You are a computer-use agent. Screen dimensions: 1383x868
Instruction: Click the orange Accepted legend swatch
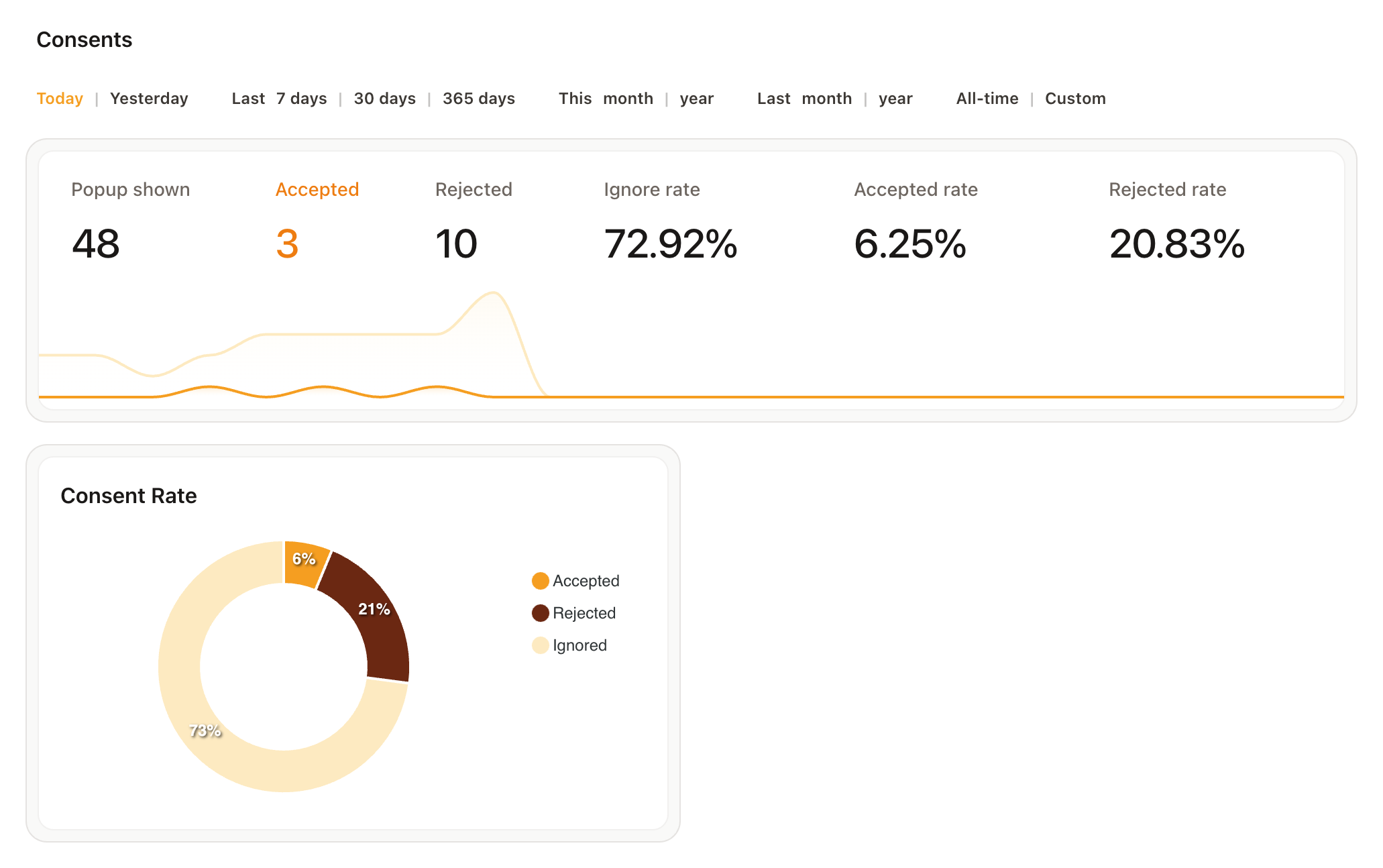point(541,581)
